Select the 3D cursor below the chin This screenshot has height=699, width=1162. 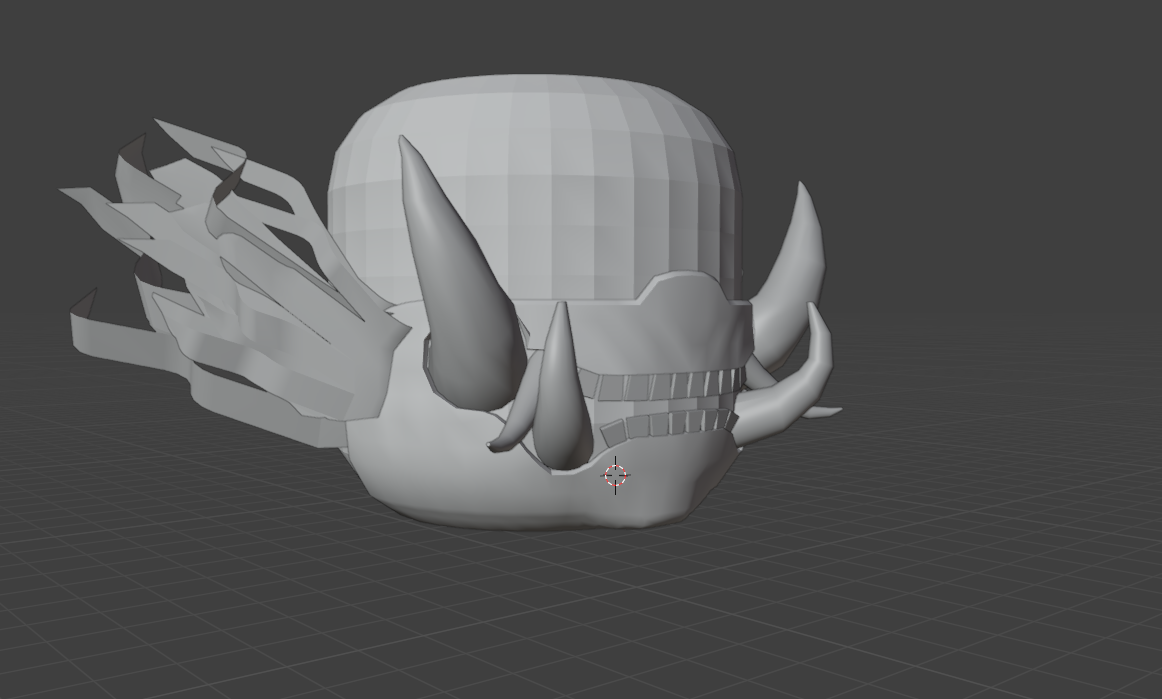click(617, 475)
